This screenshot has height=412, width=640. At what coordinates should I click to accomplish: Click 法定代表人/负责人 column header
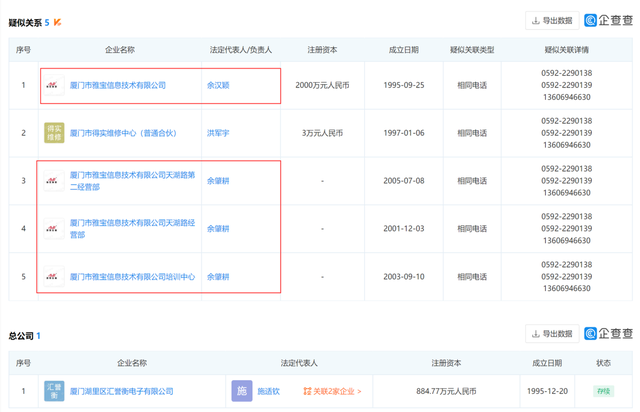point(241,50)
